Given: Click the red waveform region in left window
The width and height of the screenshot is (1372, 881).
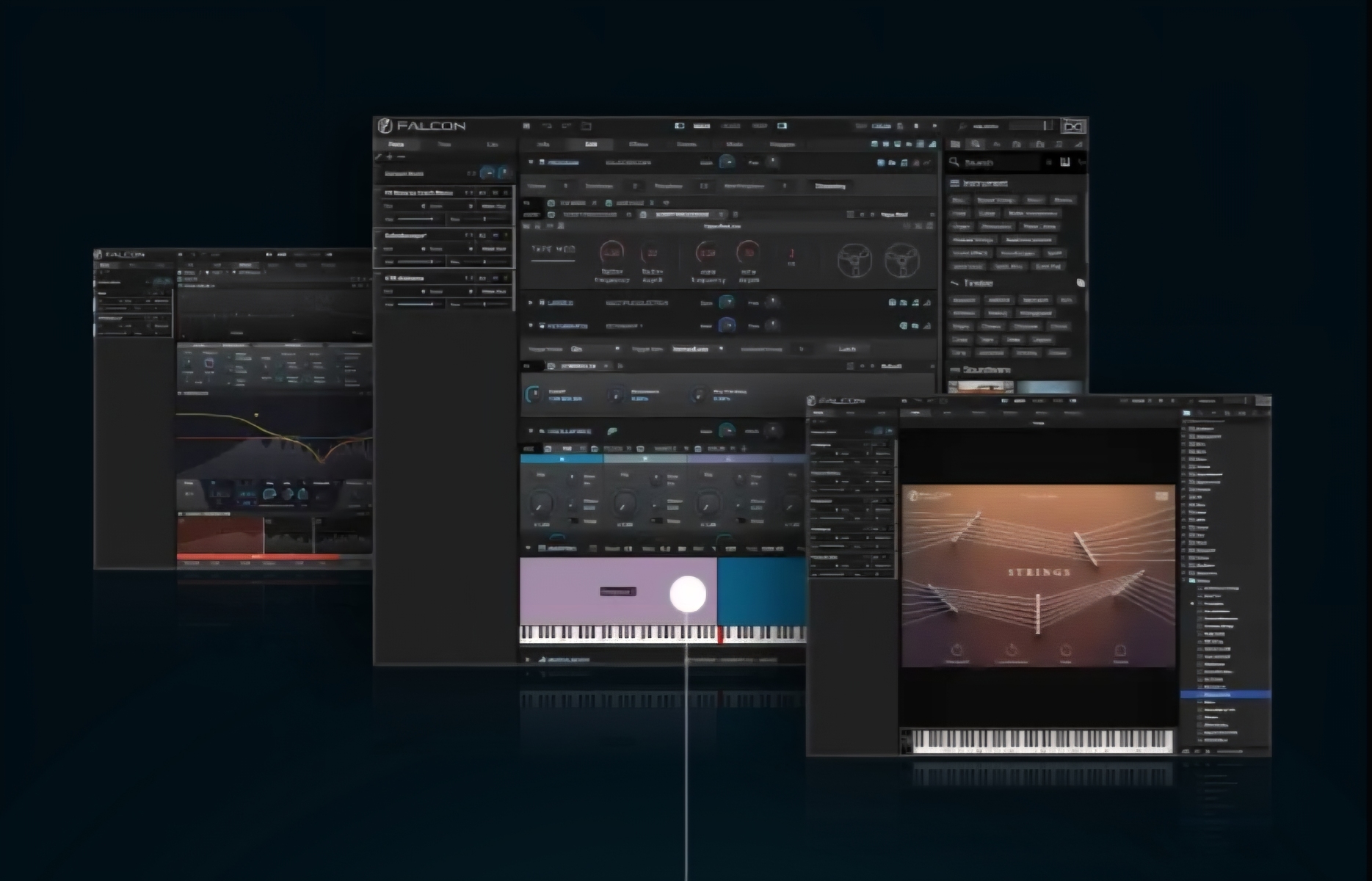Looking at the screenshot, I should pos(220,536).
